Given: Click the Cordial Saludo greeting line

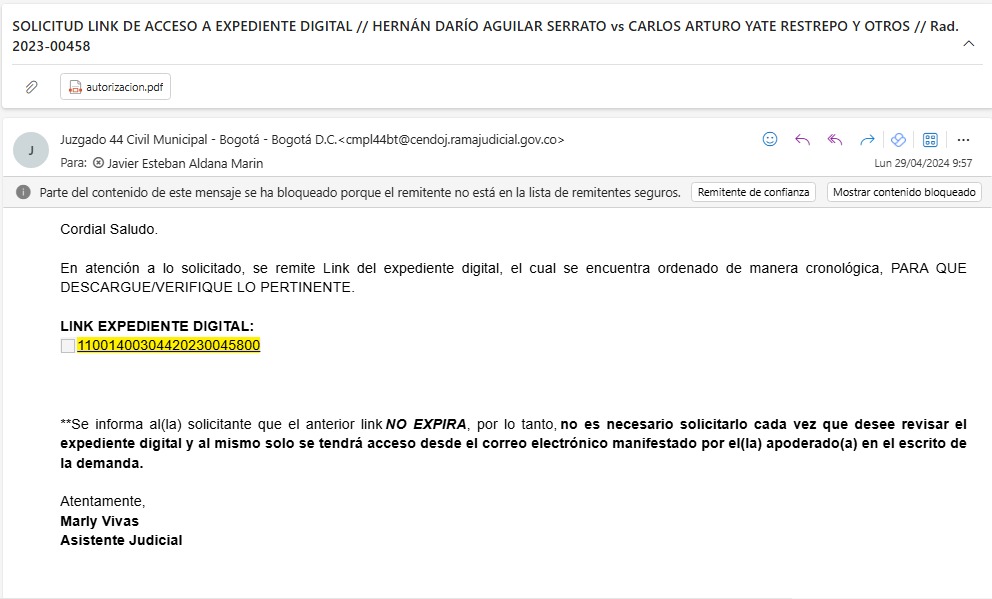Looking at the screenshot, I should click(109, 230).
